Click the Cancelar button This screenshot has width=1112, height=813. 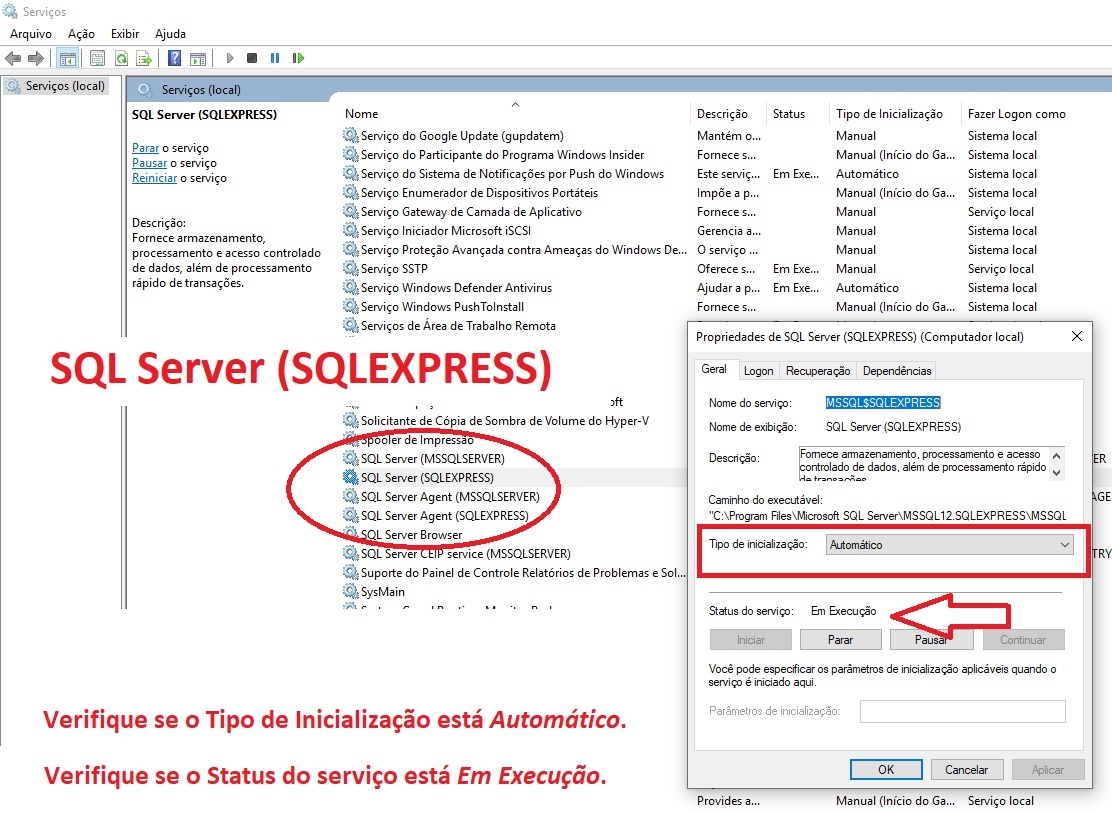tap(966, 770)
